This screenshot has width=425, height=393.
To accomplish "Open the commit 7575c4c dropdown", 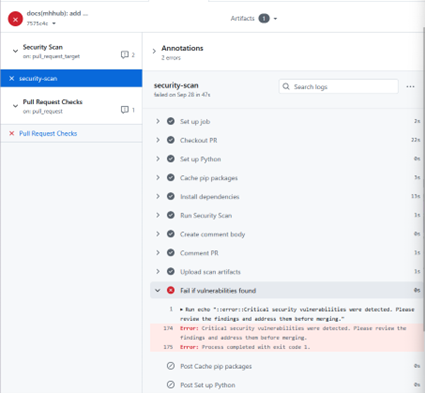I will click(x=54, y=23).
